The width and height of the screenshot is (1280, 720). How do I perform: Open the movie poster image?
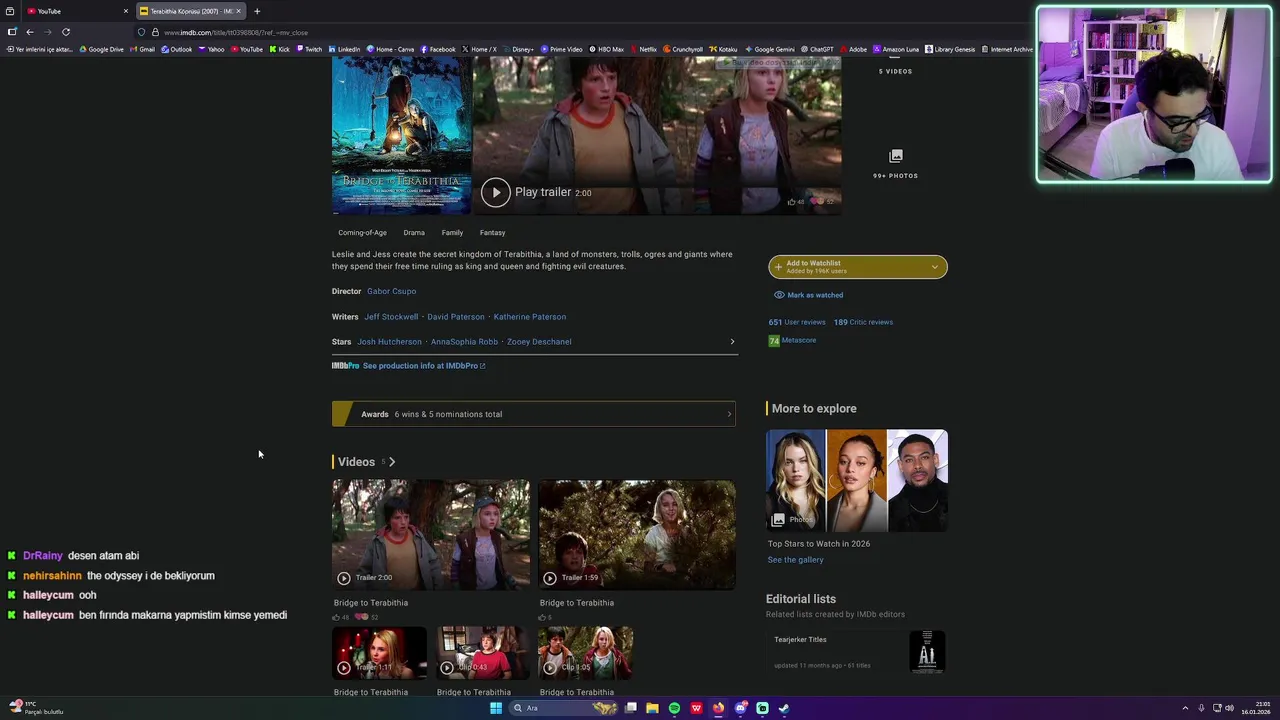click(x=401, y=135)
